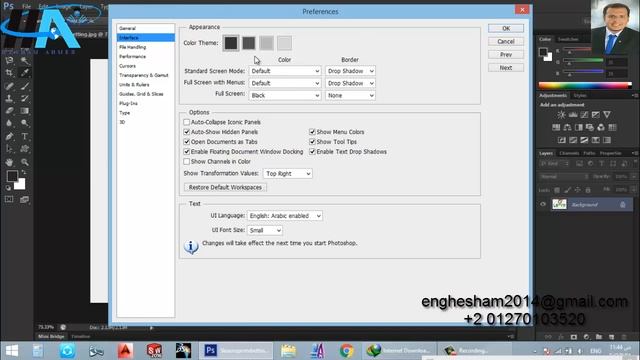640x360 pixels.
Task: Open Show Transformation Values dropdown
Action: [288, 173]
